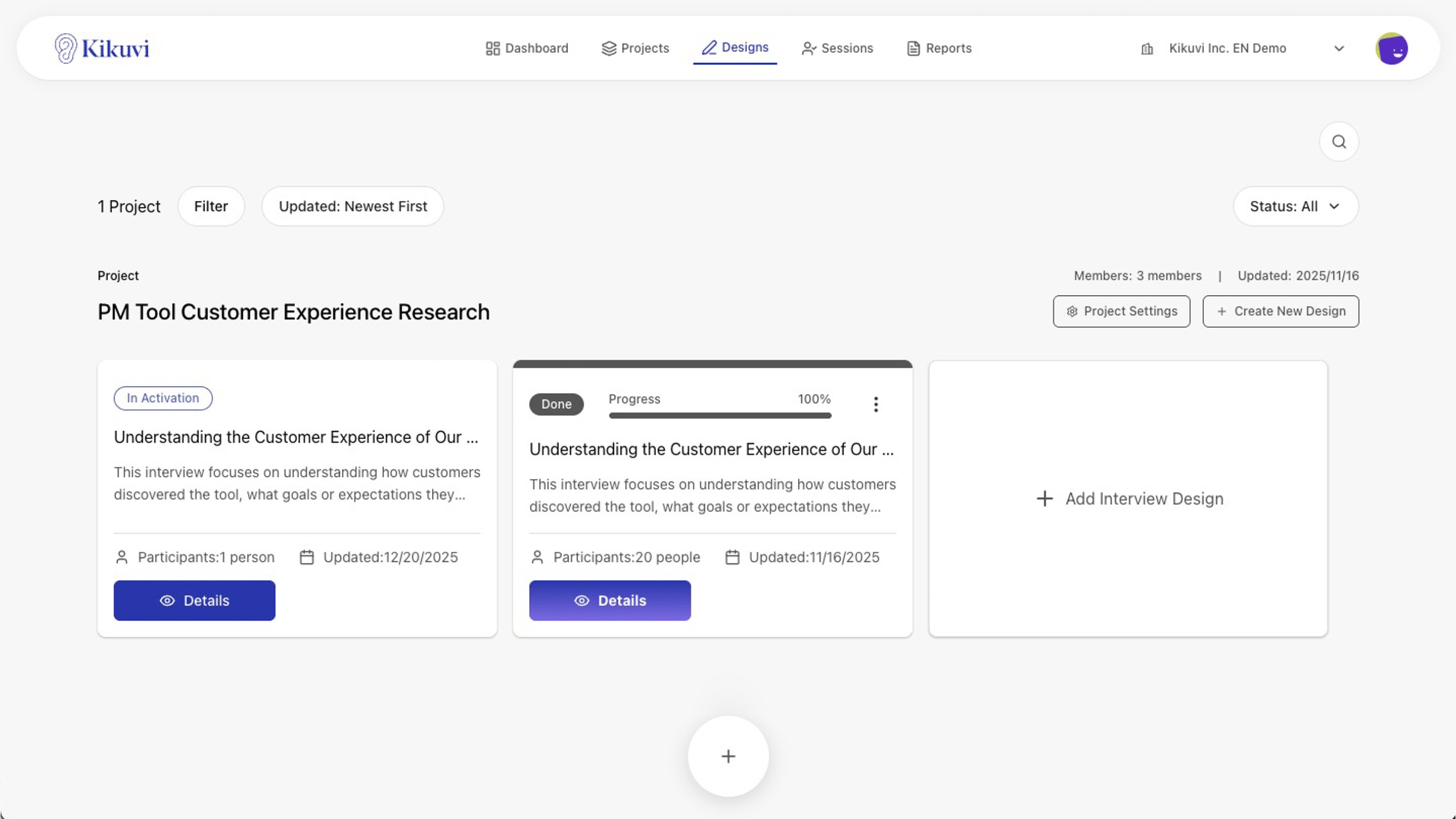View Details of In Activation design
This screenshot has height=819, width=1456.
tap(195, 600)
